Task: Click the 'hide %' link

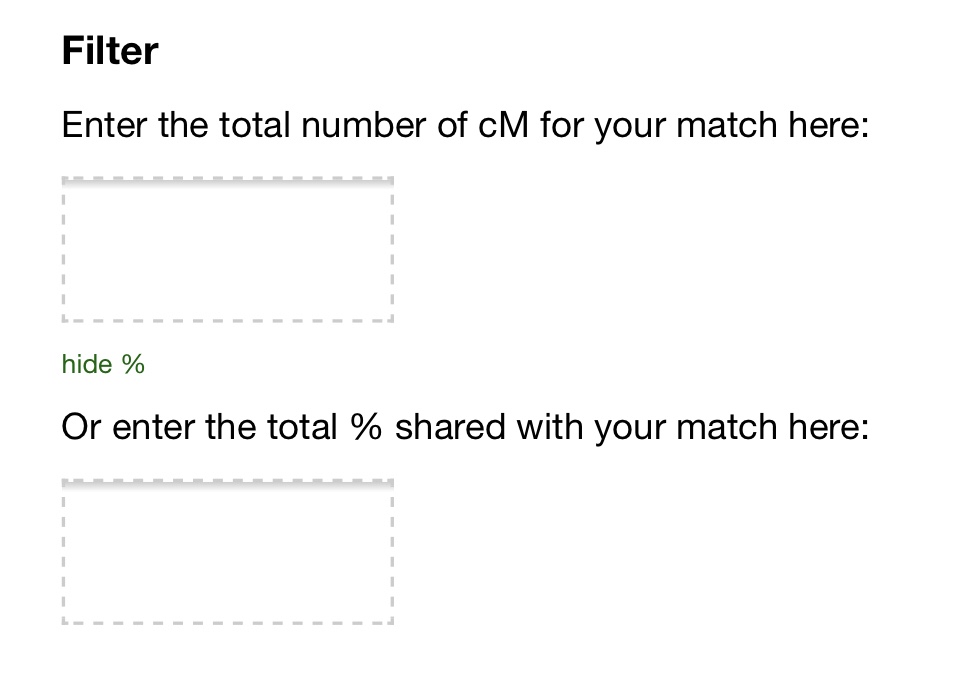Action: (103, 365)
